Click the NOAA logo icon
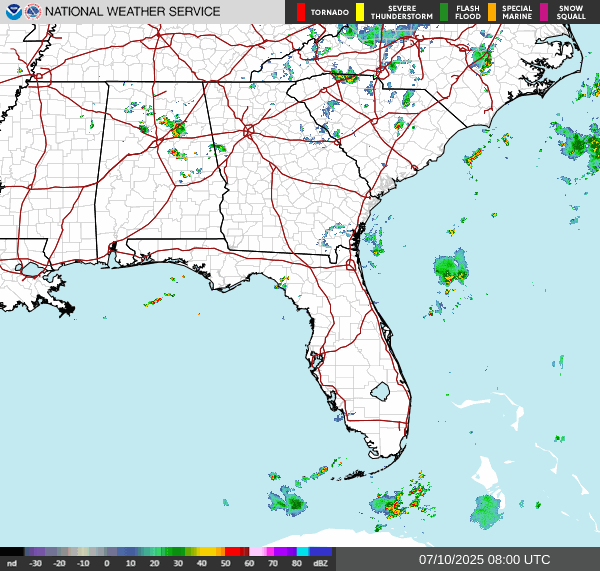The image size is (600, 571). point(14,12)
